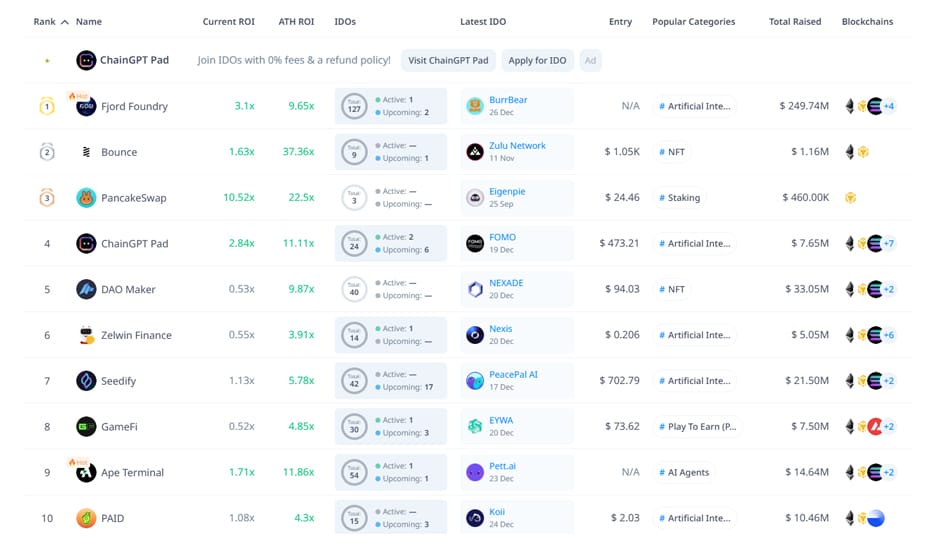Click the GameFi logo icon
Viewport: 931px width, 551px height.
(x=86, y=427)
